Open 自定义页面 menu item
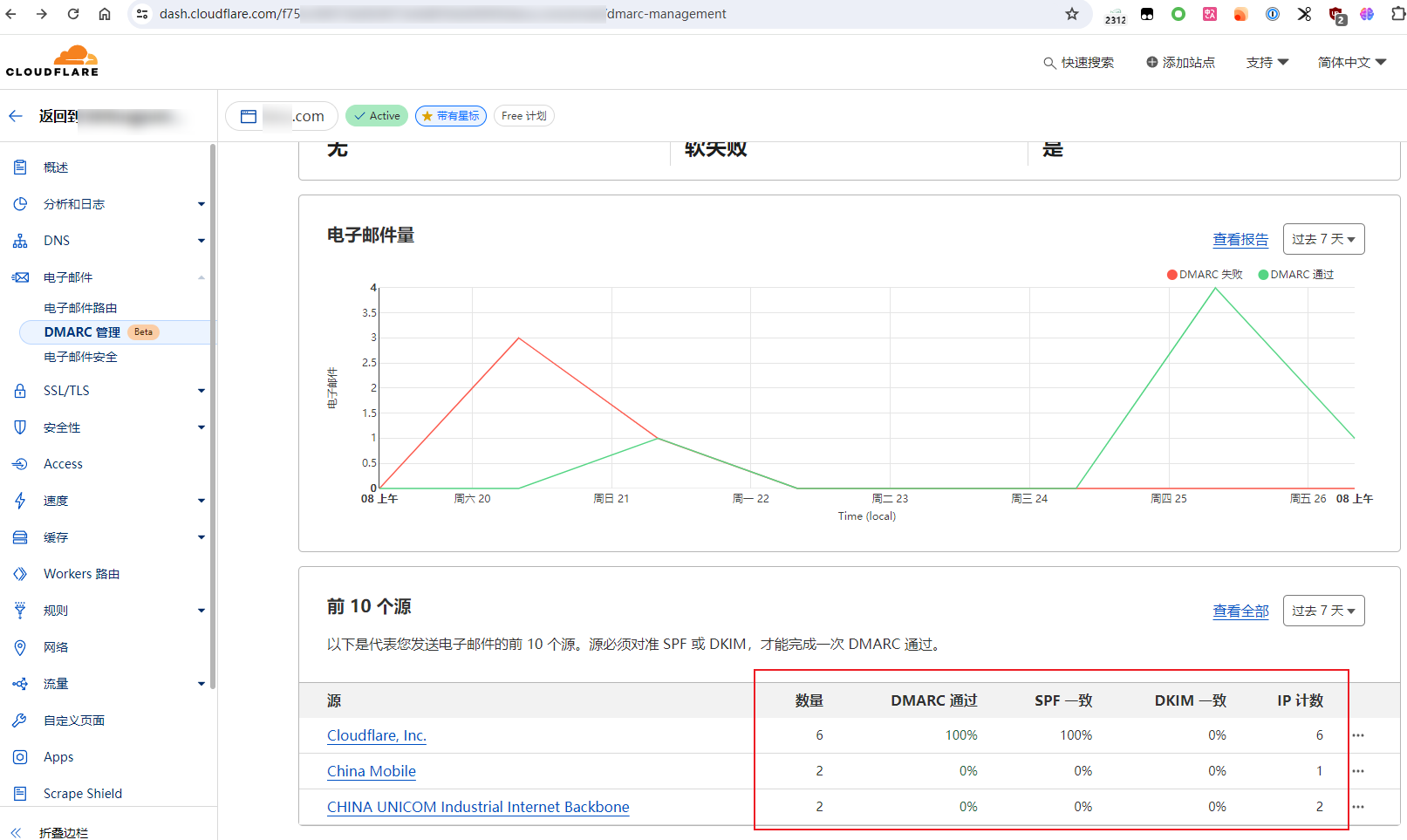The width and height of the screenshot is (1407, 840). pyautogui.click(x=74, y=720)
